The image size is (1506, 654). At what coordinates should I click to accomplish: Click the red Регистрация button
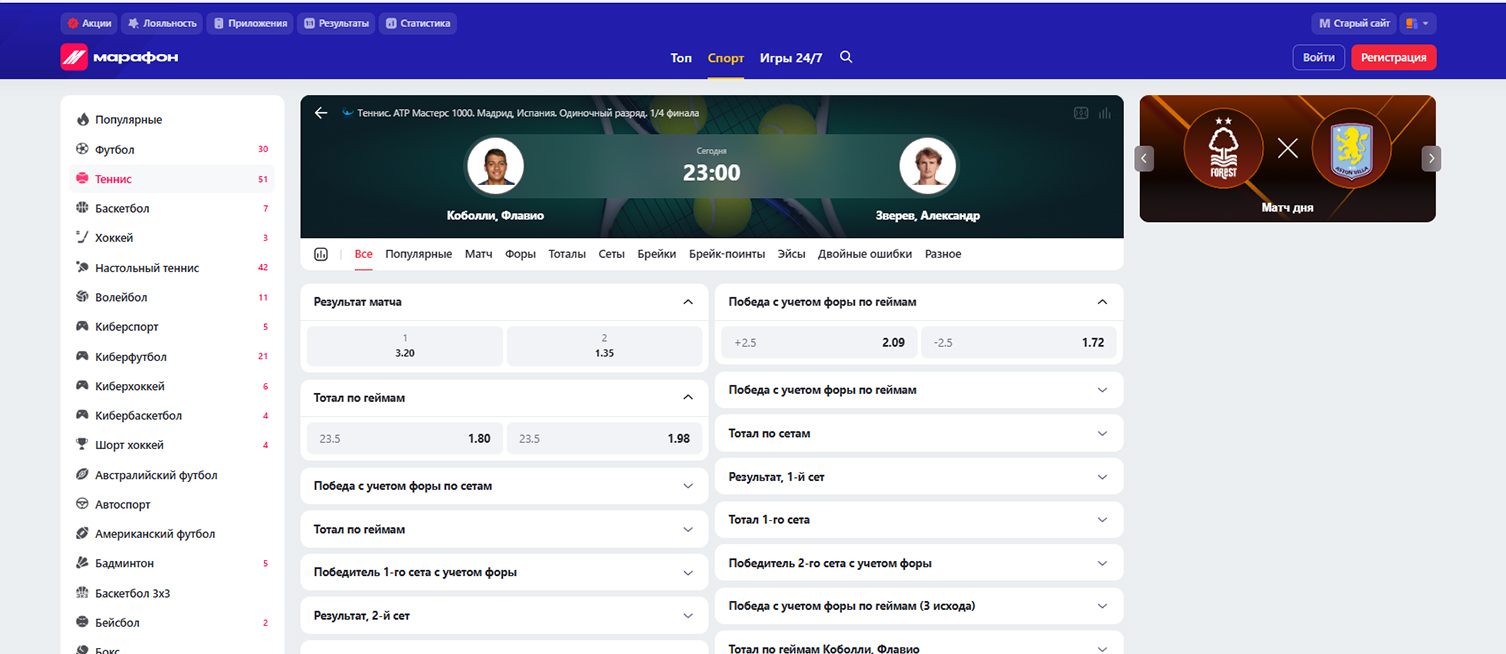click(x=1393, y=57)
